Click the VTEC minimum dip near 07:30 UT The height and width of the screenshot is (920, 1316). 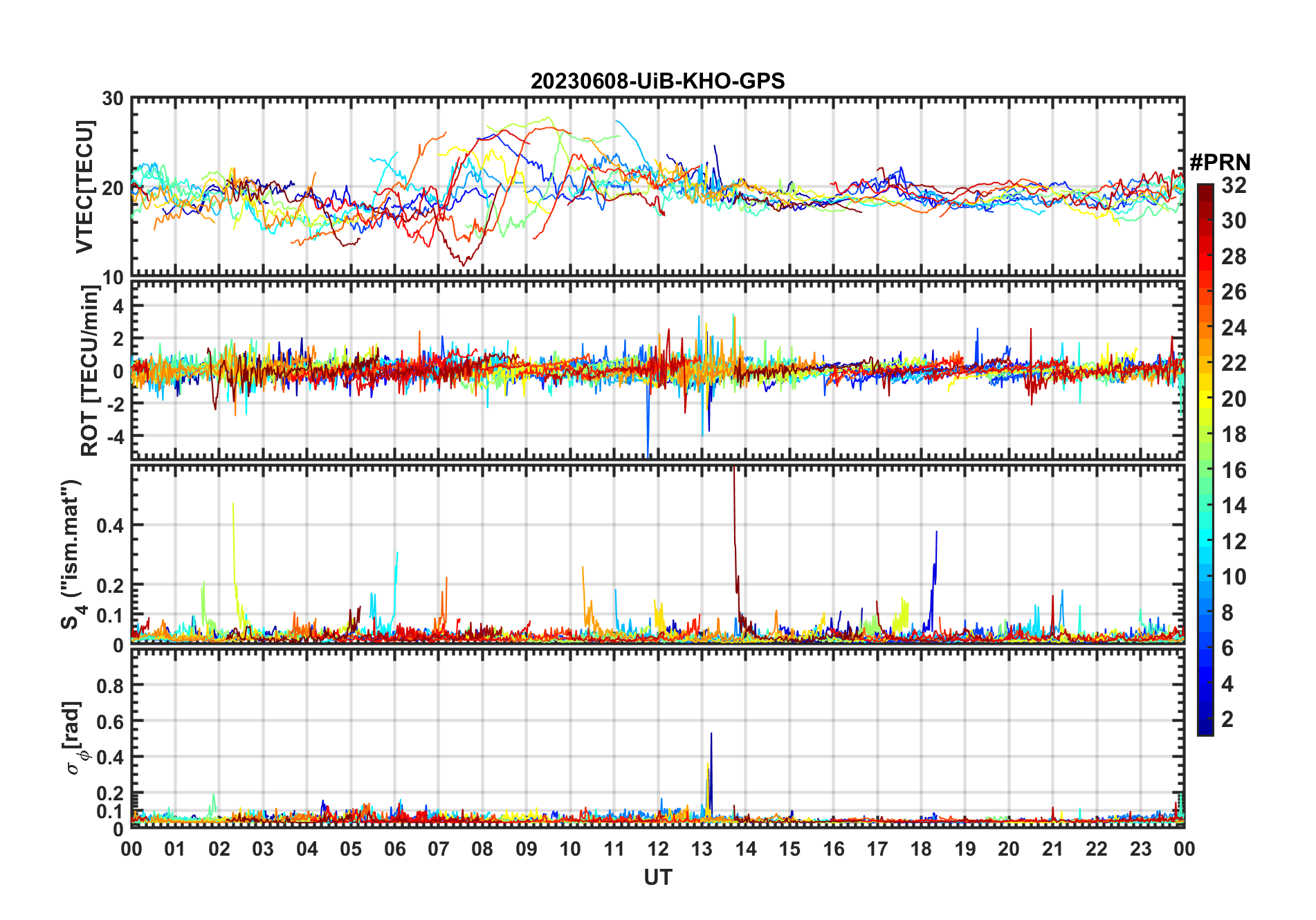464,261
